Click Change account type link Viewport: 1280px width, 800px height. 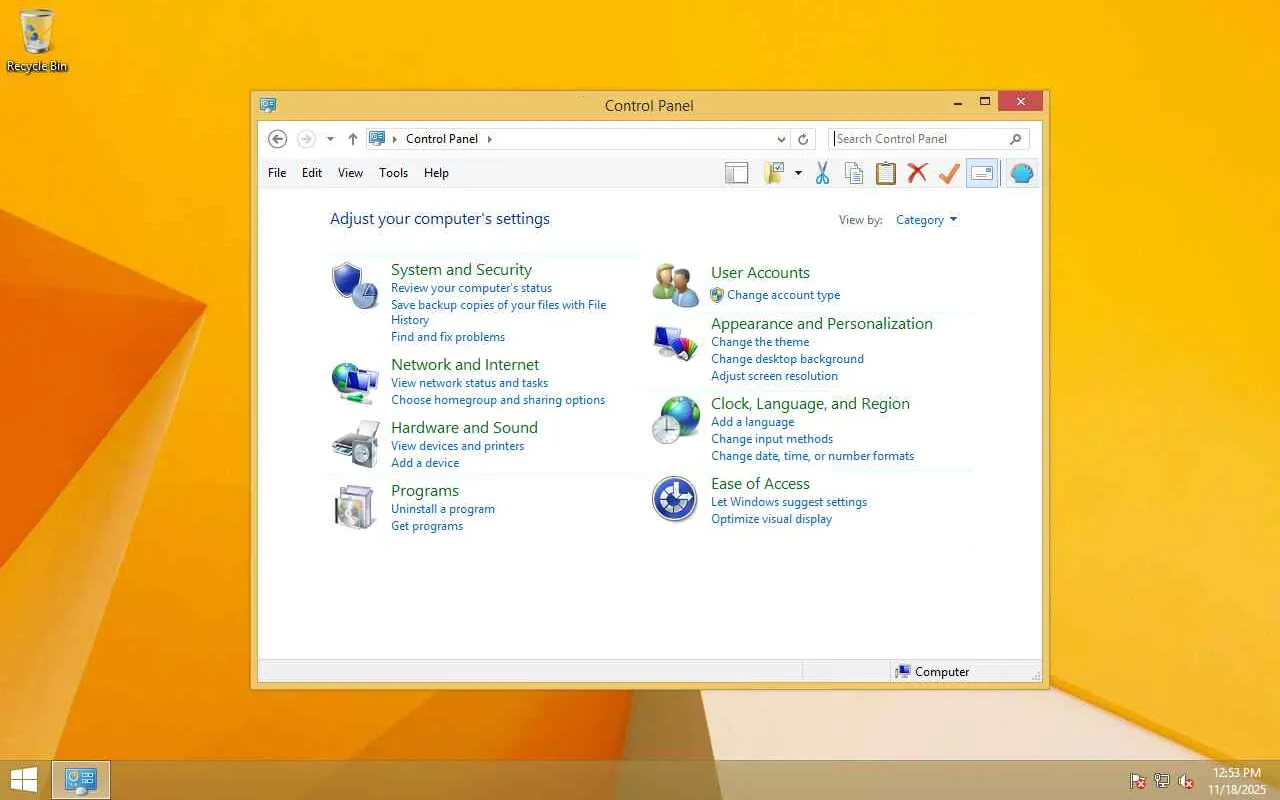click(x=783, y=295)
